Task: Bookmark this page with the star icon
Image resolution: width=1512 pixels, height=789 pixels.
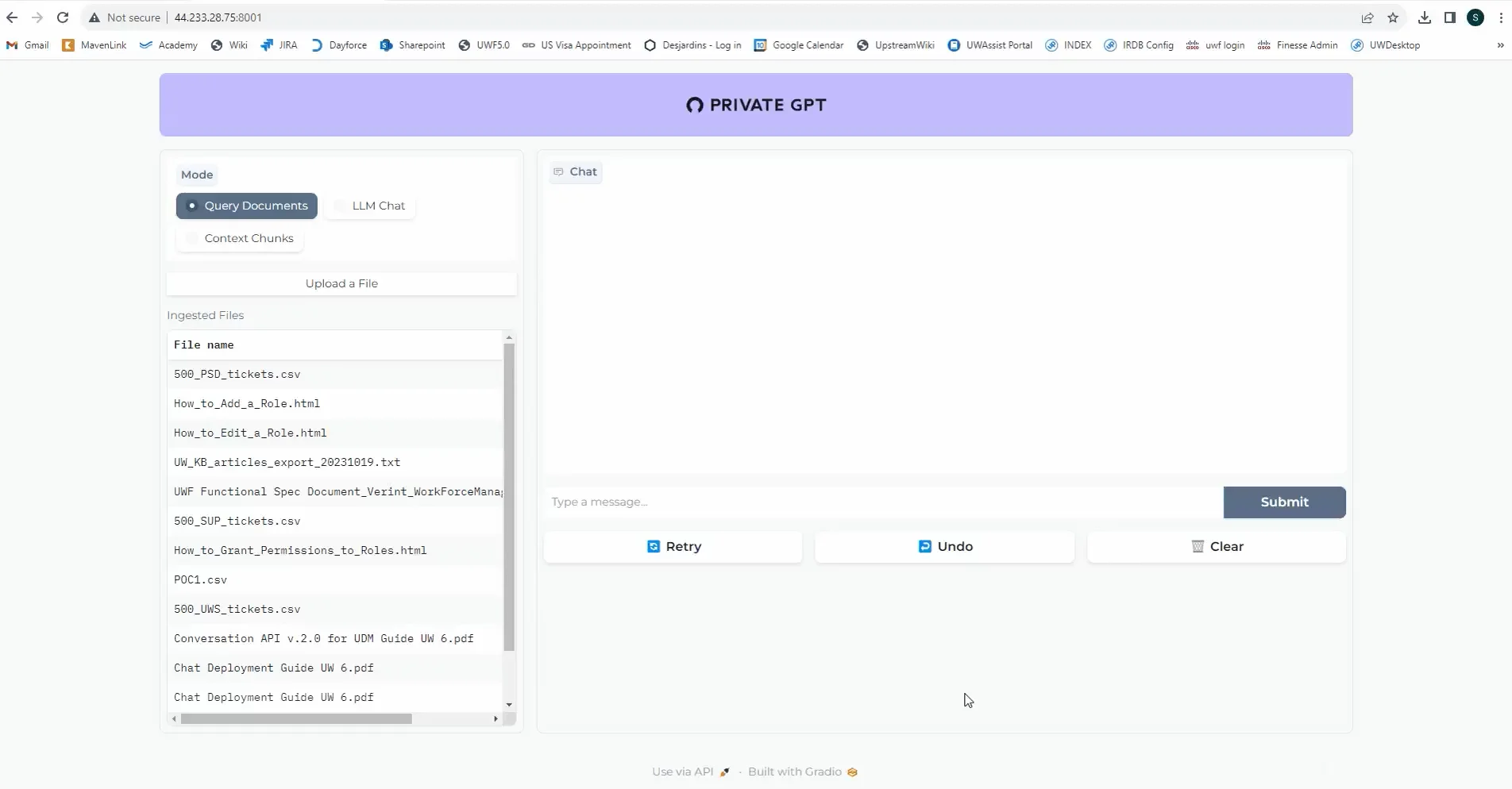Action: coord(1393,17)
